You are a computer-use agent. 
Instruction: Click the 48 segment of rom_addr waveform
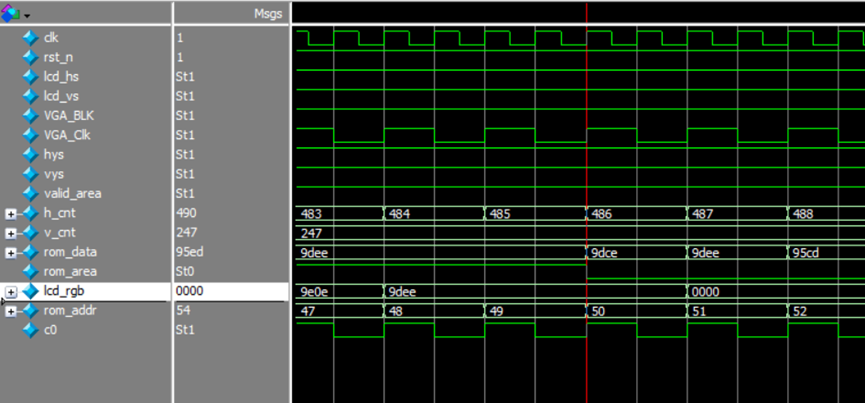click(434, 311)
